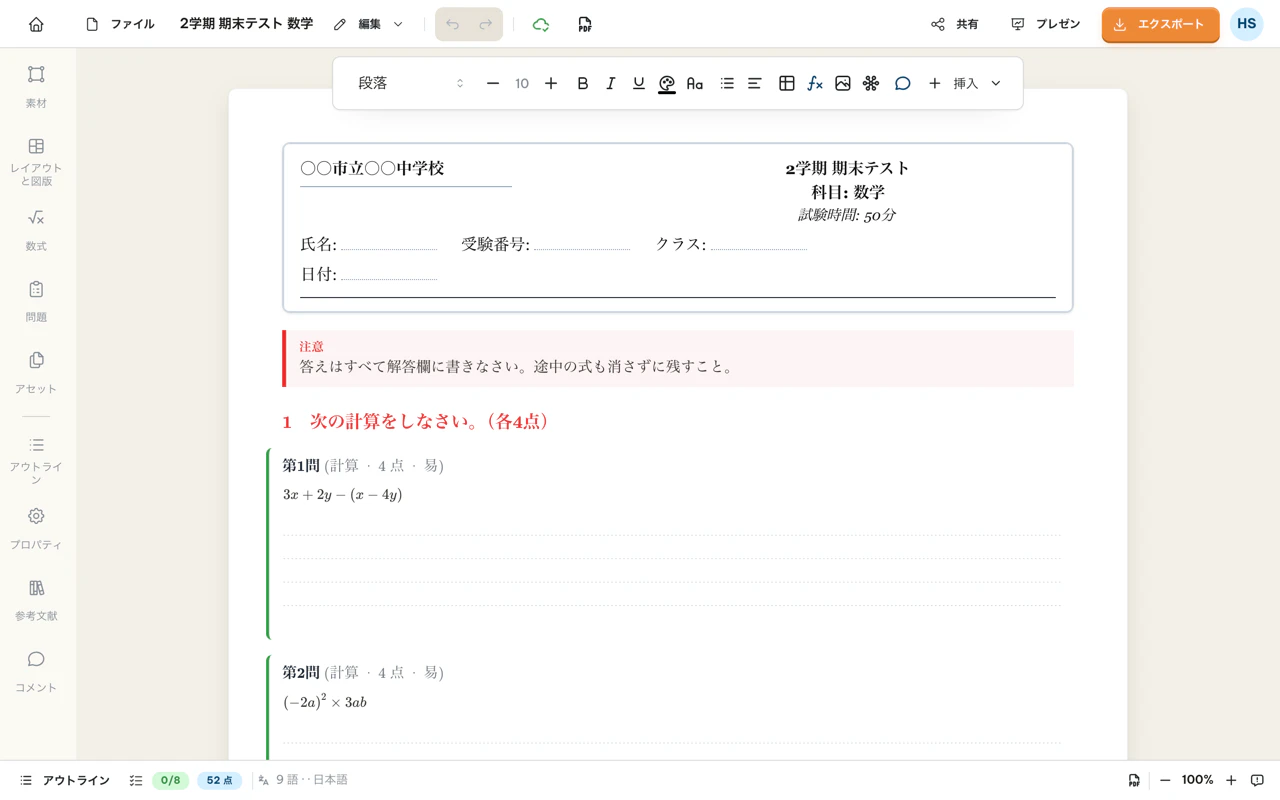Viewport: 1280px width, 800px height.
Task: Open the HS user avatar menu
Action: pos(1246,24)
